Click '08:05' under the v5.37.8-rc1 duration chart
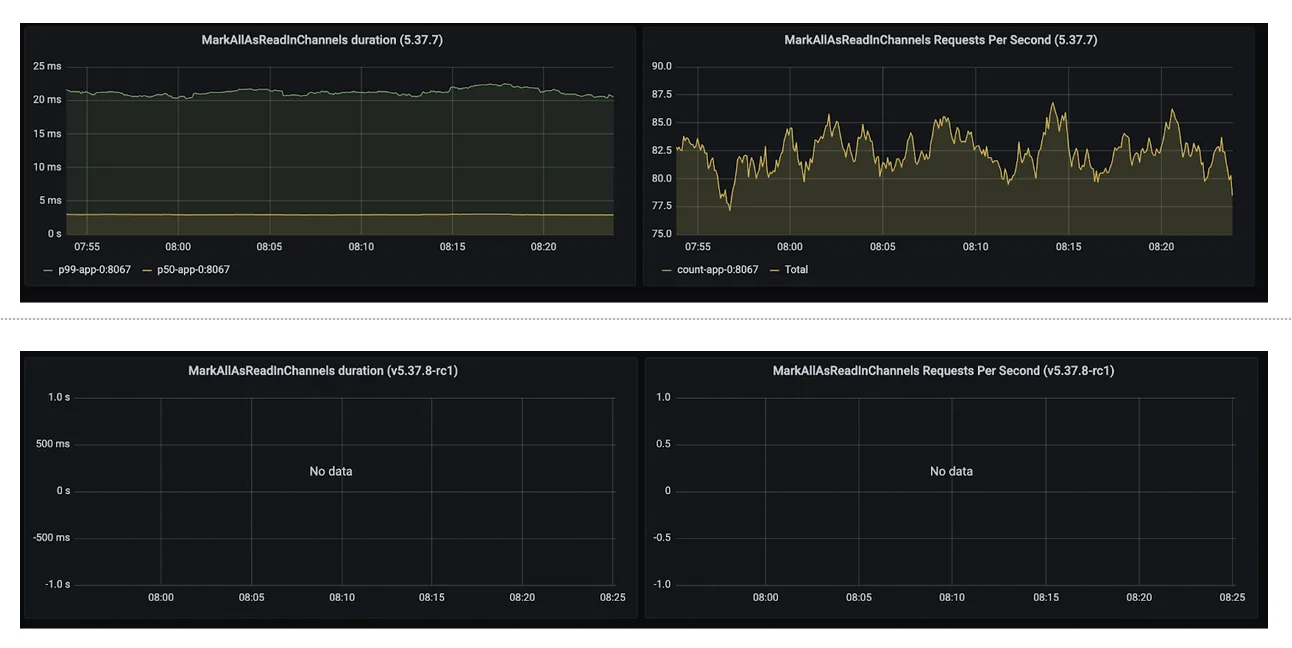The image size is (1292, 648). [251, 598]
